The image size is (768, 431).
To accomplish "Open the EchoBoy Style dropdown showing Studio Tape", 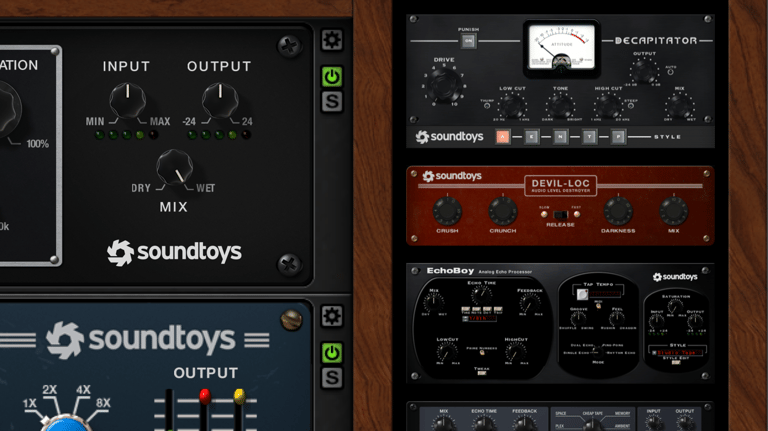I will tap(677, 353).
